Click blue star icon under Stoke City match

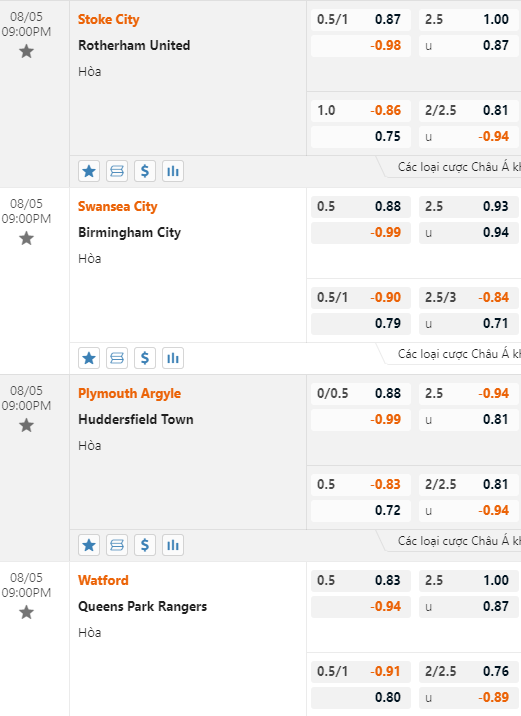point(89,171)
